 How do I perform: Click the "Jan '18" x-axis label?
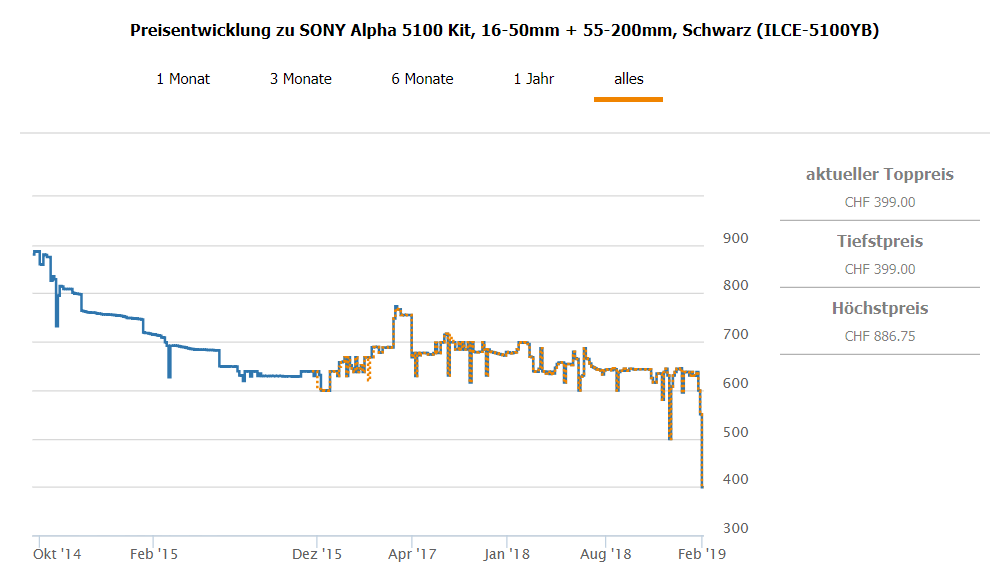pos(507,552)
